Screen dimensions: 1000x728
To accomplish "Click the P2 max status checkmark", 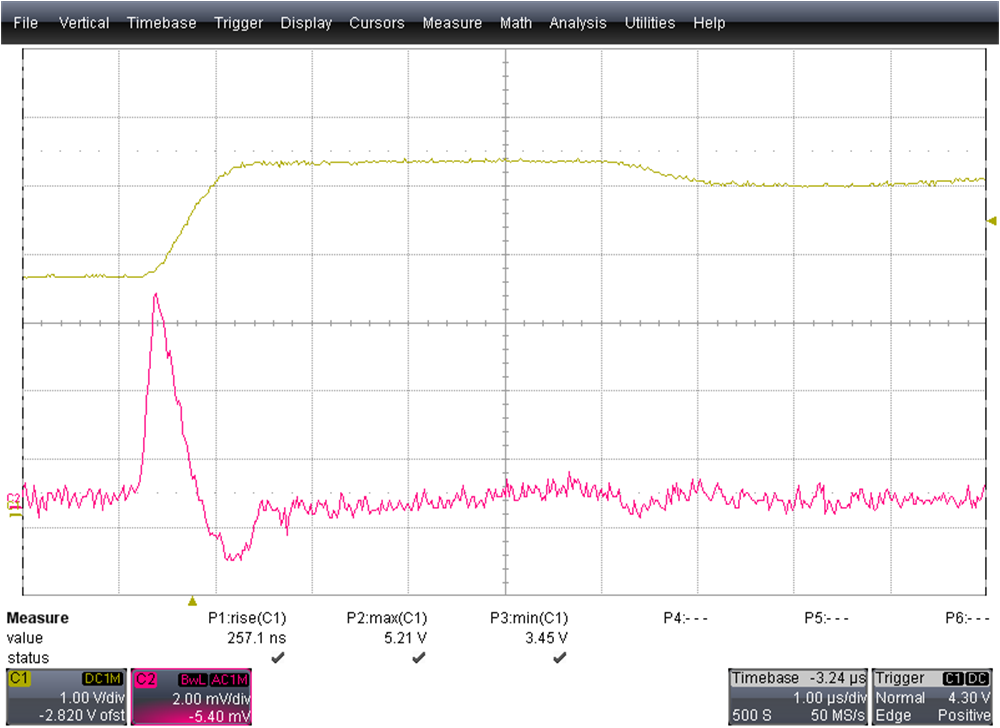I will [418, 657].
